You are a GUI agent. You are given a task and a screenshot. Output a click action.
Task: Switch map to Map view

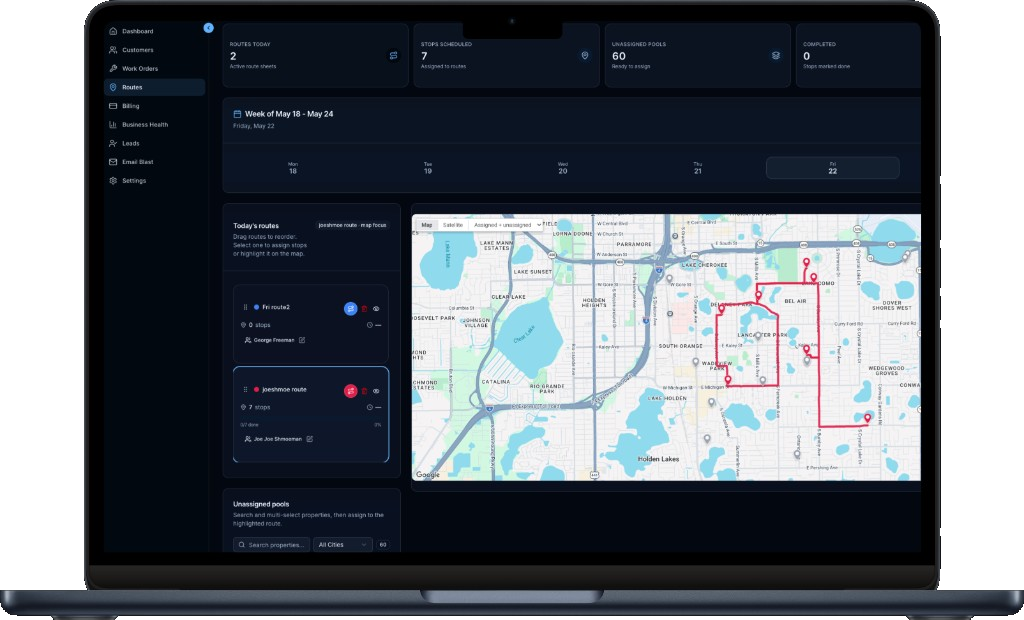(426, 225)
